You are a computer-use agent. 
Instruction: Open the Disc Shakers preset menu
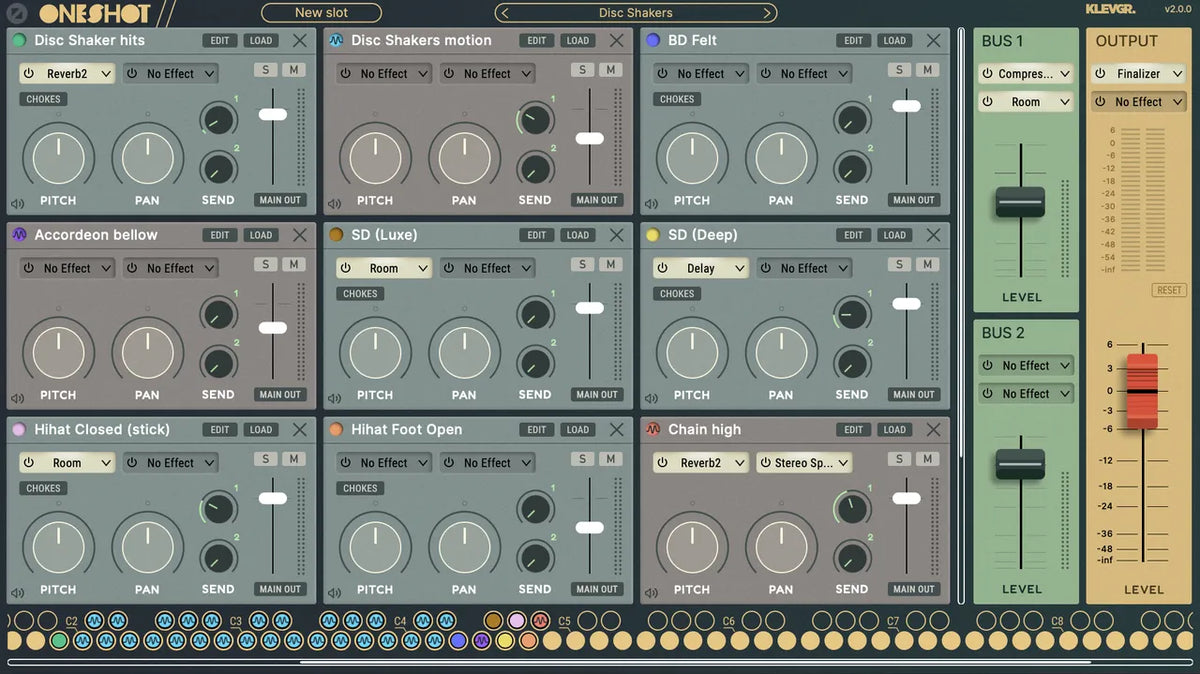635,13
